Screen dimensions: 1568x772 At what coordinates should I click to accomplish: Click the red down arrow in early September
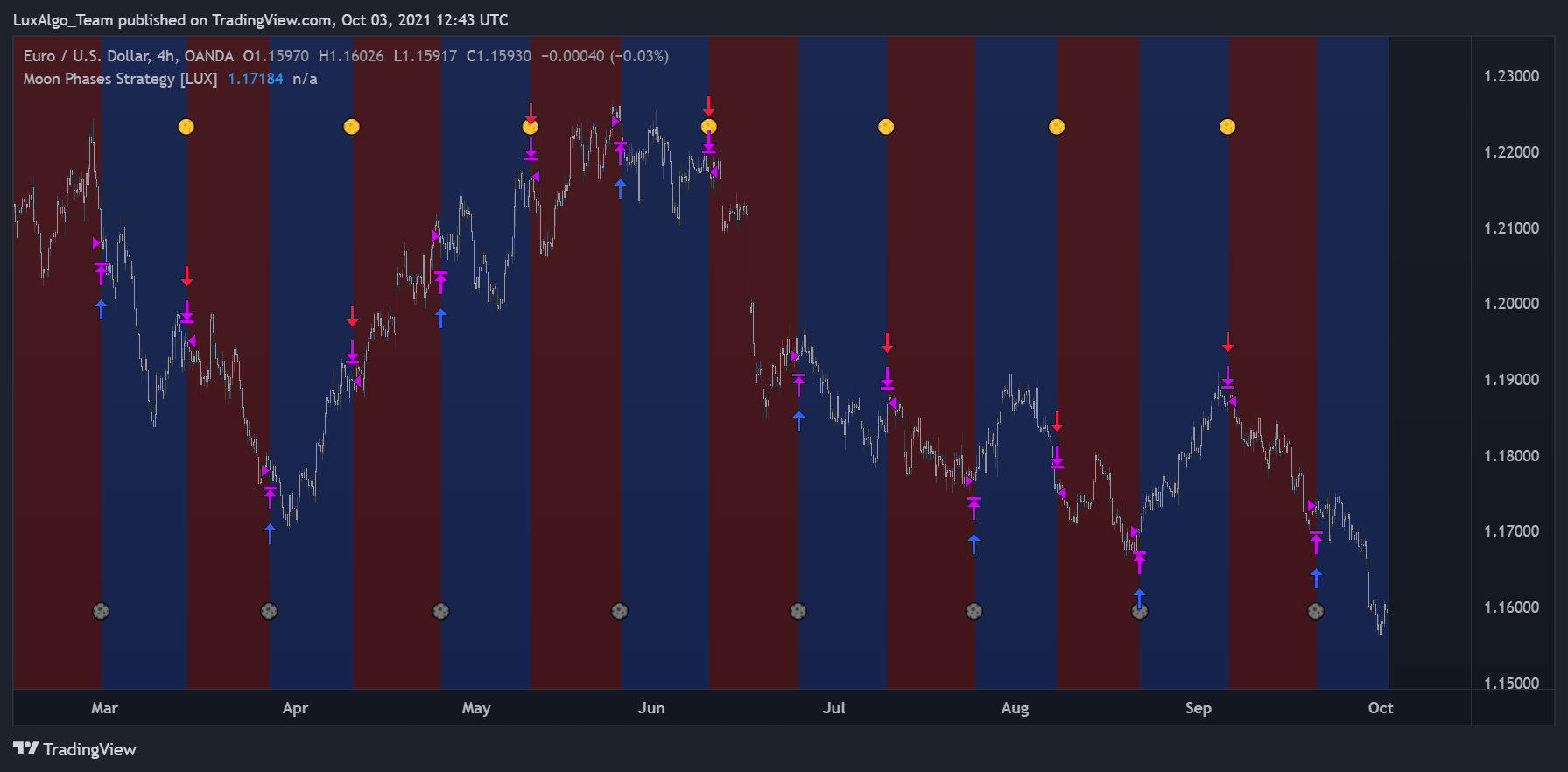[x=1227, y=342]
